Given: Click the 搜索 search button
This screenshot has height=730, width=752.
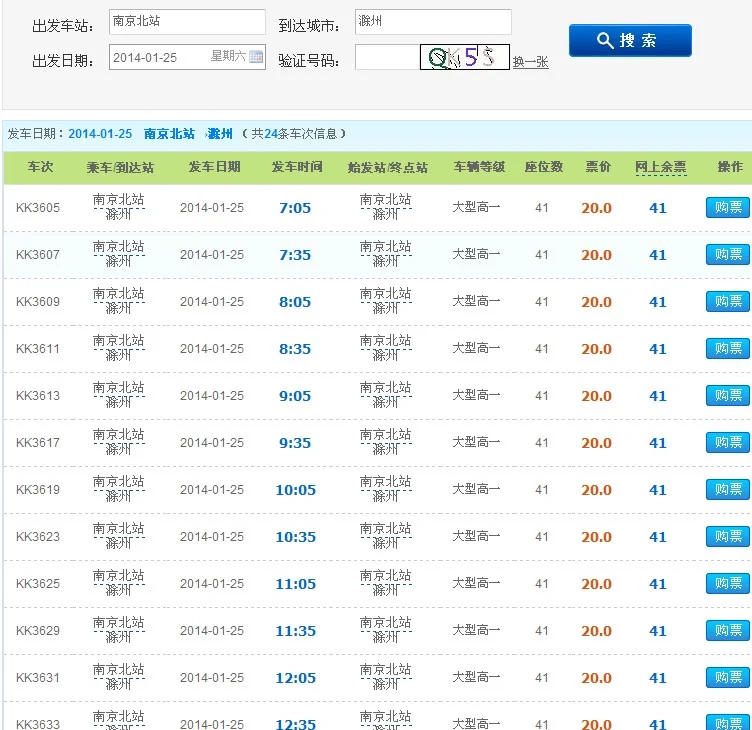Looking at the screenshot, I should point(630,40).
